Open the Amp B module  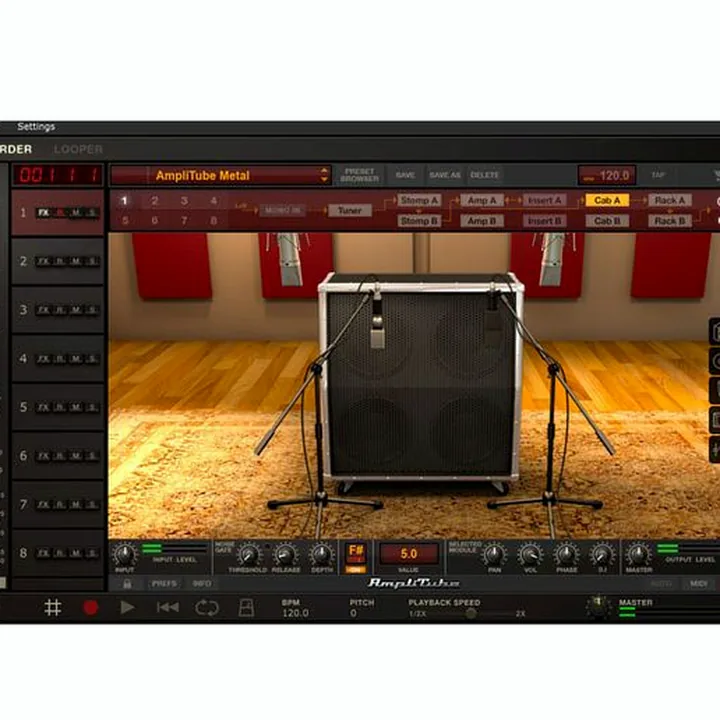tap(482, 221)
